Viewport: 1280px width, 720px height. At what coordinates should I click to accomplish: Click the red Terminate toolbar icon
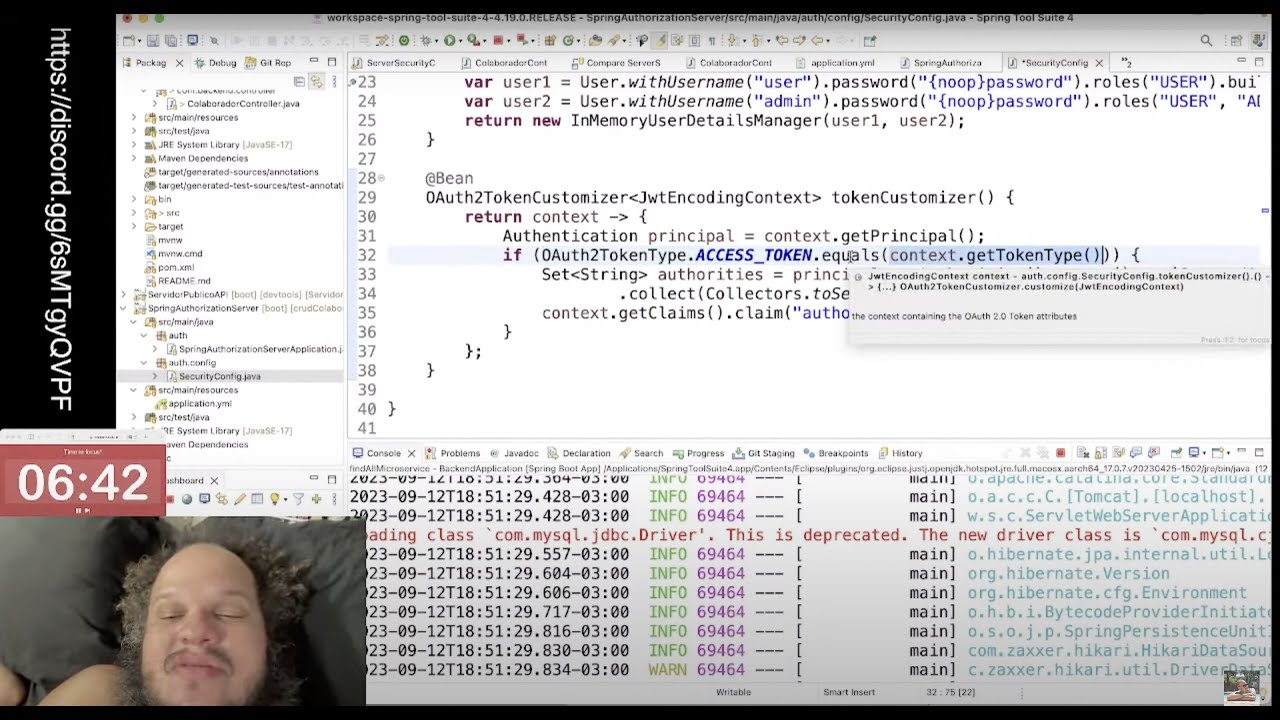pyautogui.click(x=498, y=40)
